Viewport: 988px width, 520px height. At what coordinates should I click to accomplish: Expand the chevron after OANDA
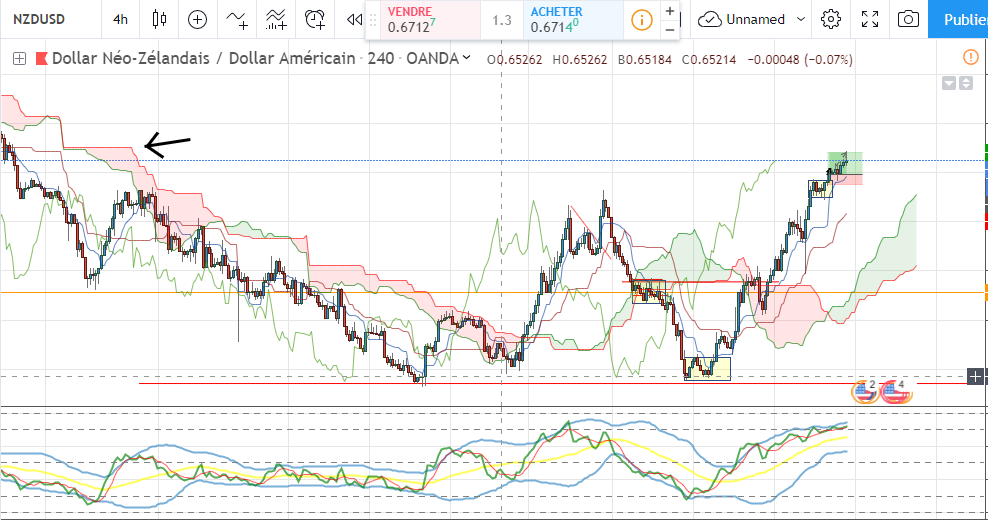tap(466, 57)
